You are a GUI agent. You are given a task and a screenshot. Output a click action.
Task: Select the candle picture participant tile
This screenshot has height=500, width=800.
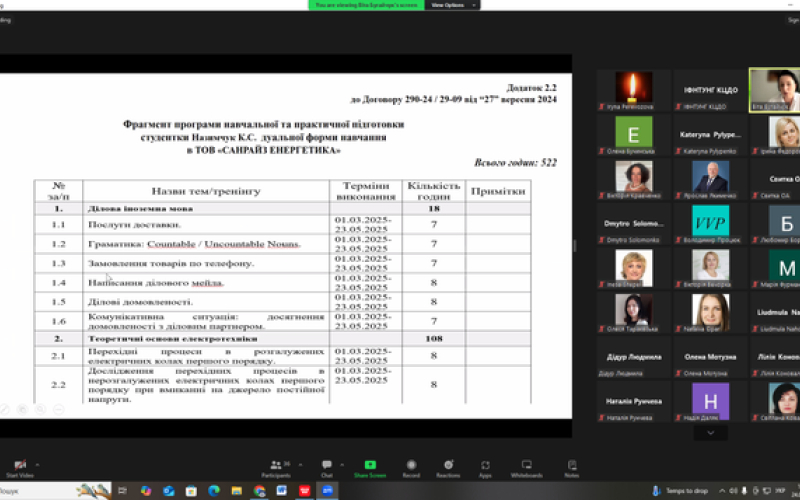[634, 91]
